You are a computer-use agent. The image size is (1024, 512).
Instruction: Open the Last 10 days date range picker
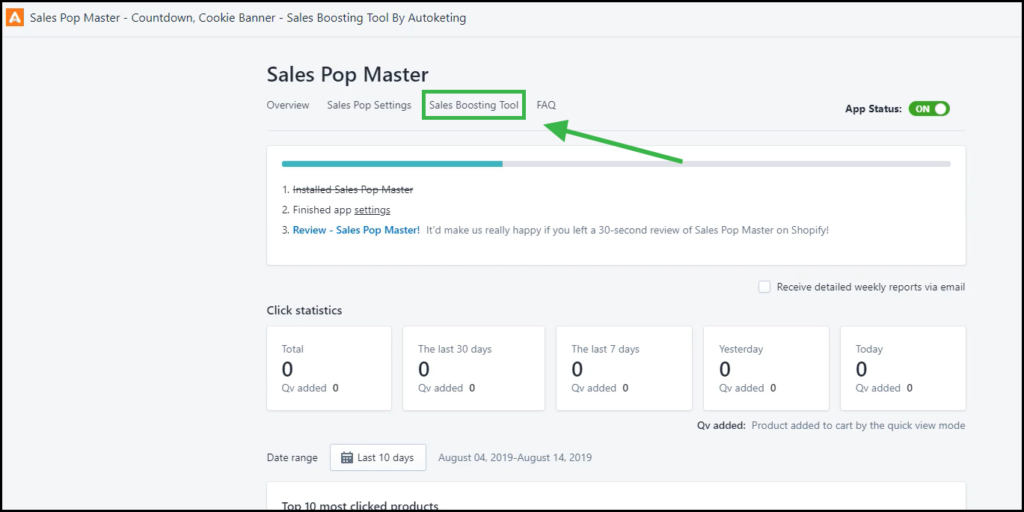point(377,458)
